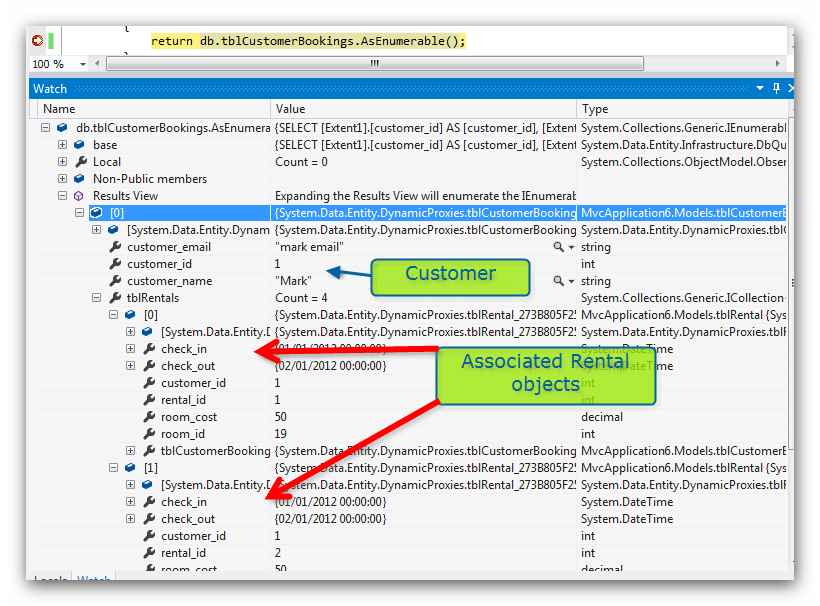Click the horizontal scrollbar right arrow
The height and width of the screenshot is (606, 820).
777,64
